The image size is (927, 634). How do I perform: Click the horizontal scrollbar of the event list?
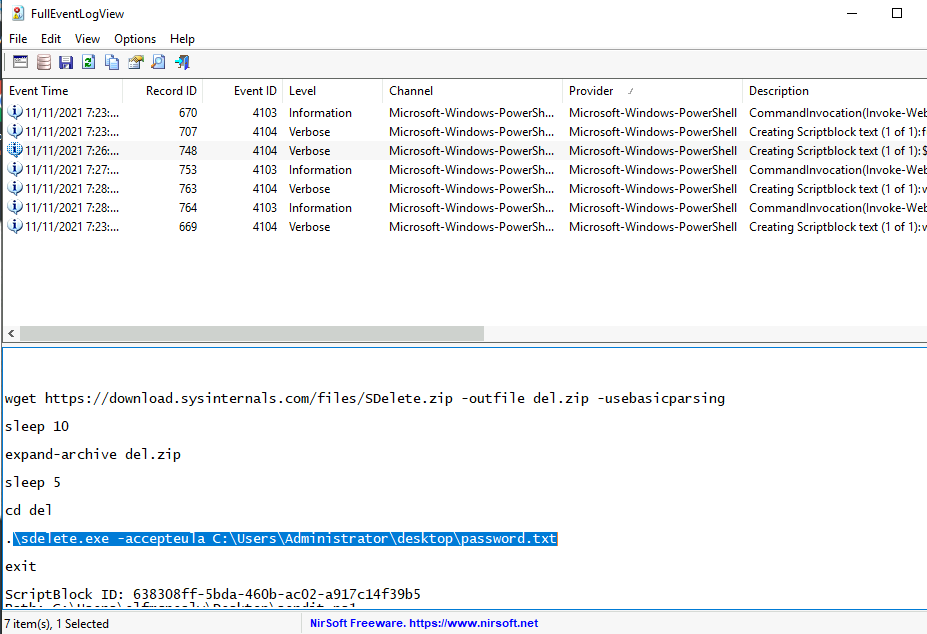tap(250, 333)
